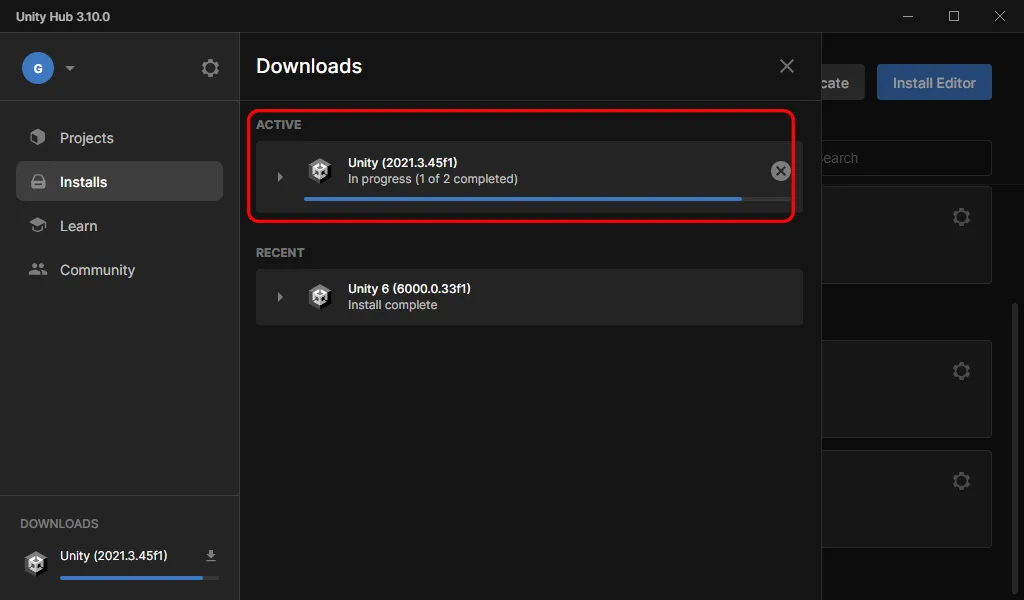Cancel the Unity 2021.3.45f1 active download
The image size is (1024, 600).
pos(781,171)
